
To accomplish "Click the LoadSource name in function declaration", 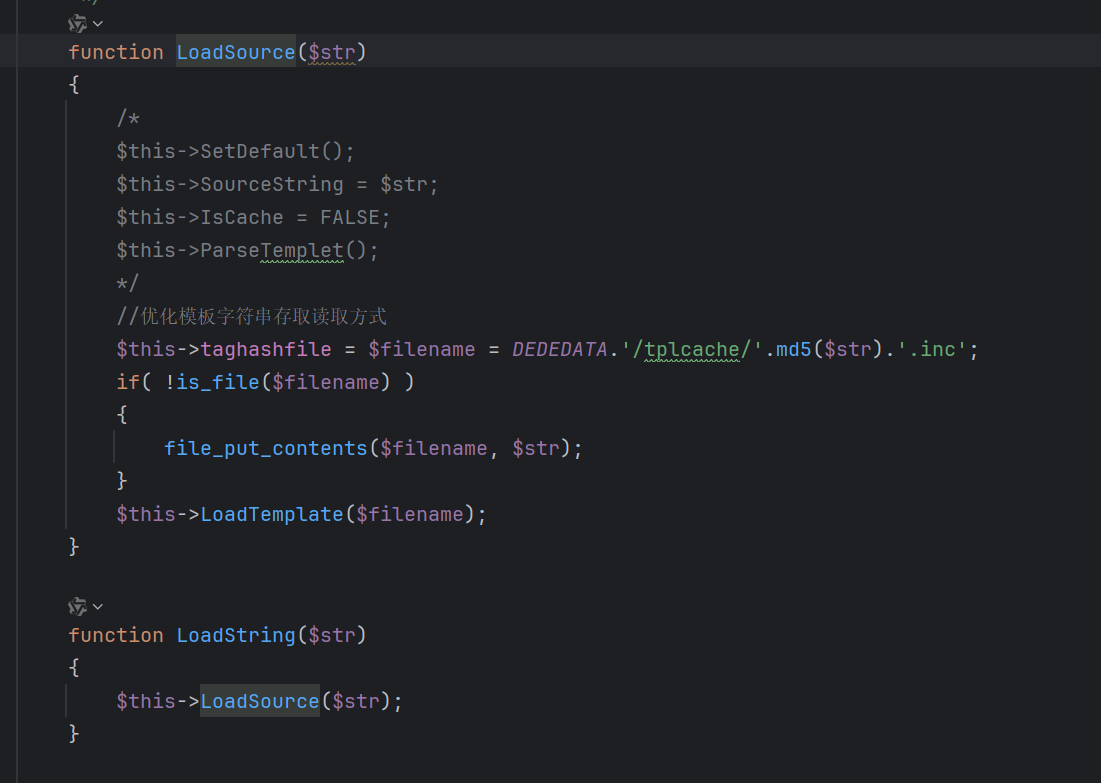I will (x=236, y=52).
